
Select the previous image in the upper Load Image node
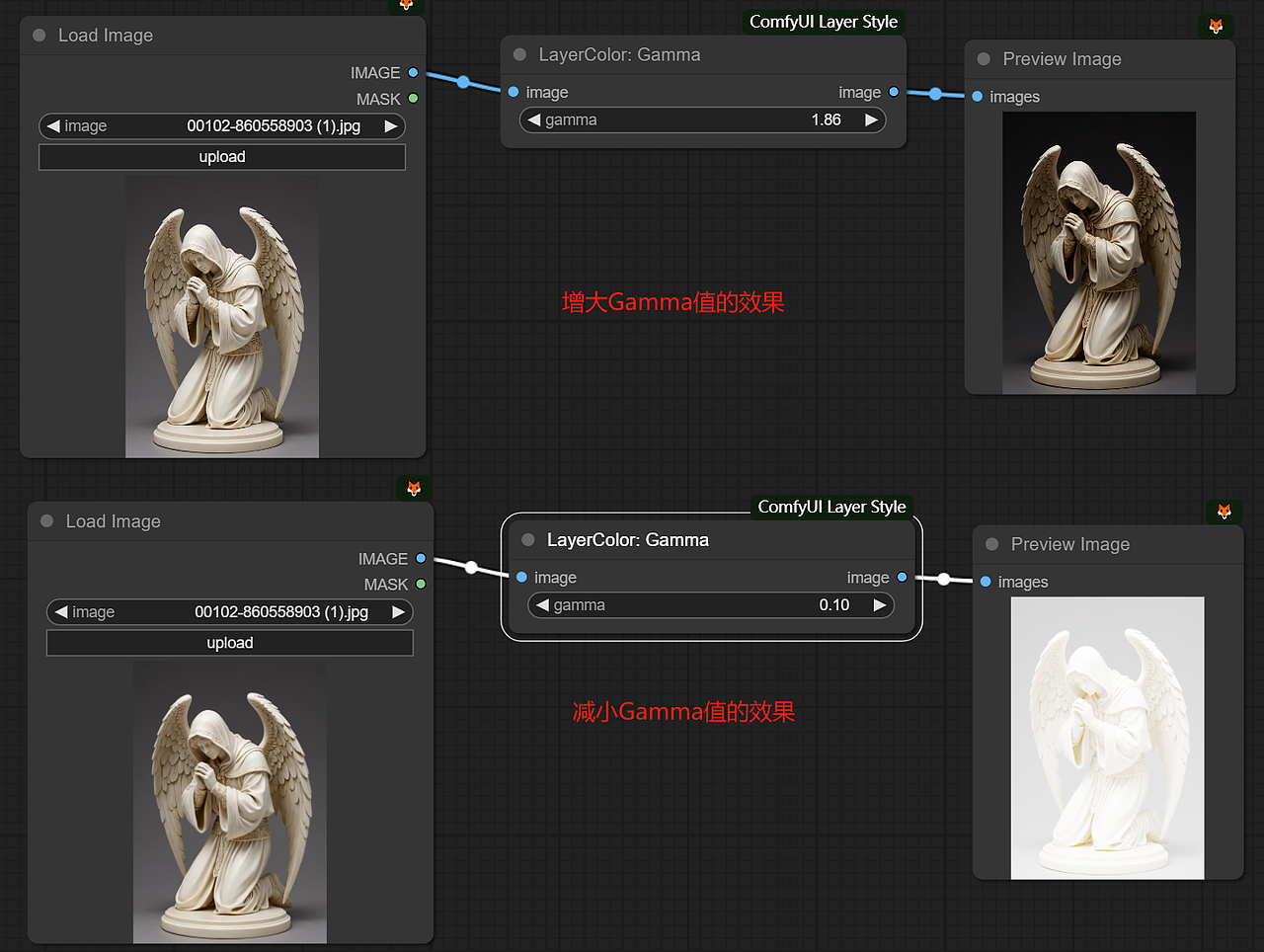(53, 126)
